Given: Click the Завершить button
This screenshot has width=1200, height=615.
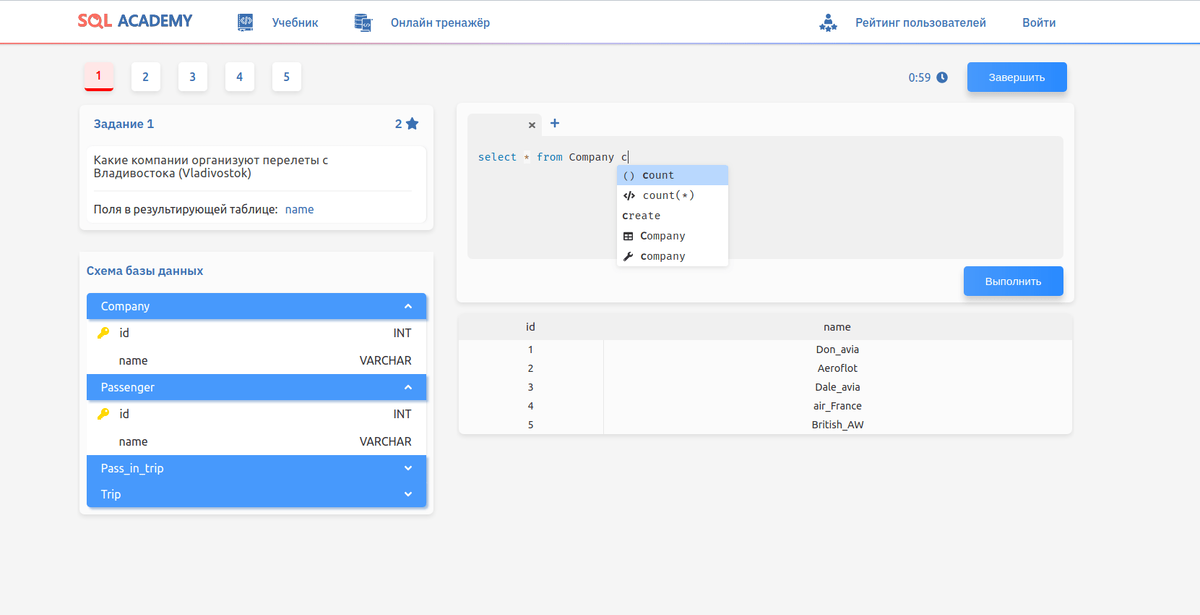Looking at the screenshot, I should (1017, 77).
